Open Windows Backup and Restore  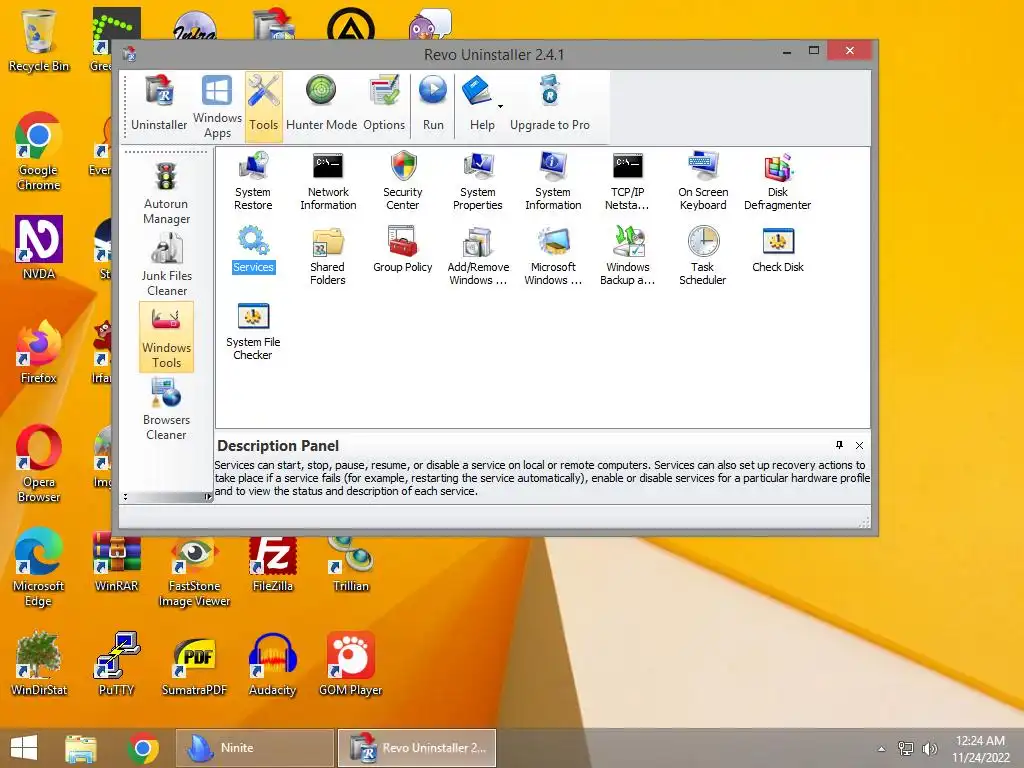(x=628, y=256)
